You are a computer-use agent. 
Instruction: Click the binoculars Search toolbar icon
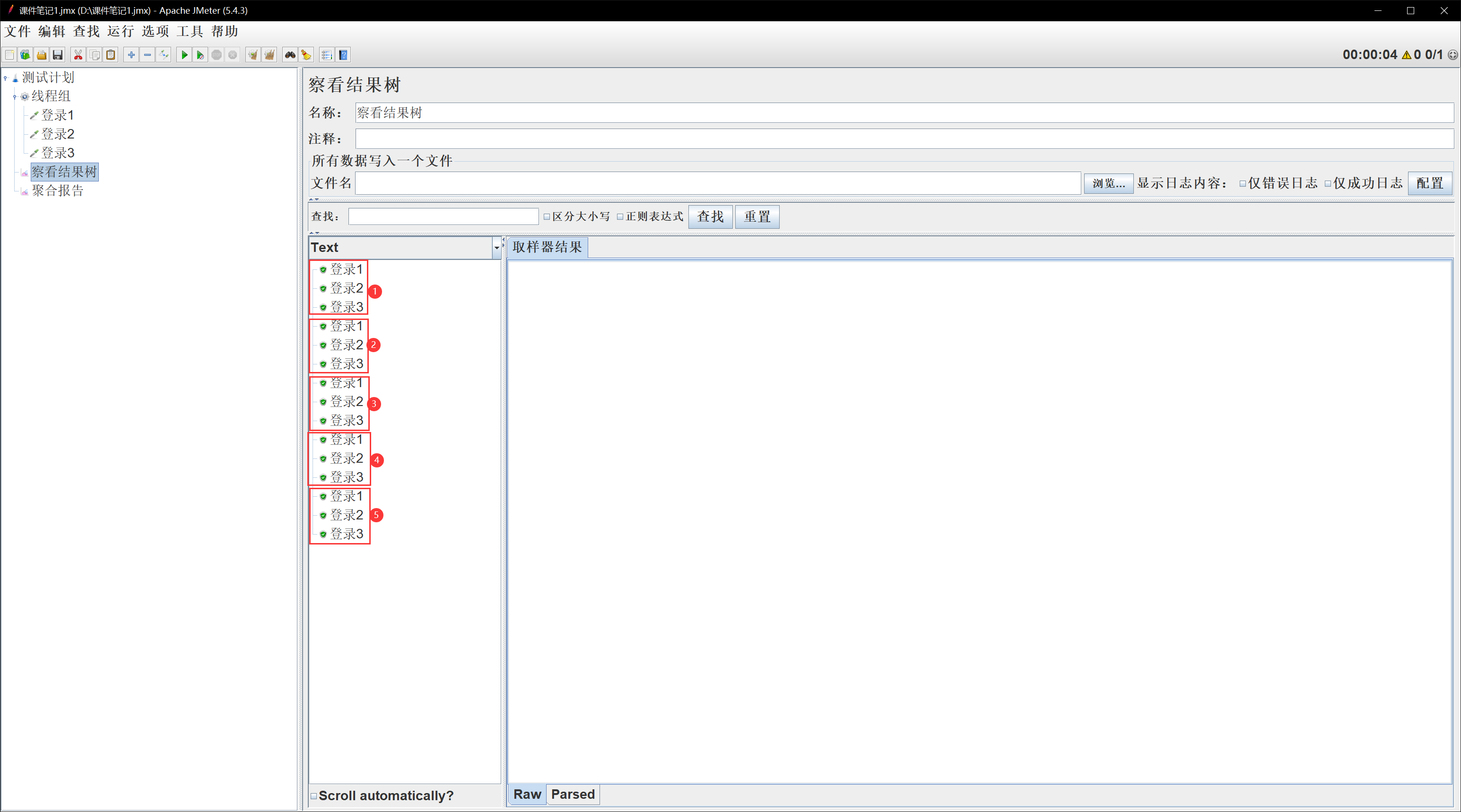pos(290,55)
